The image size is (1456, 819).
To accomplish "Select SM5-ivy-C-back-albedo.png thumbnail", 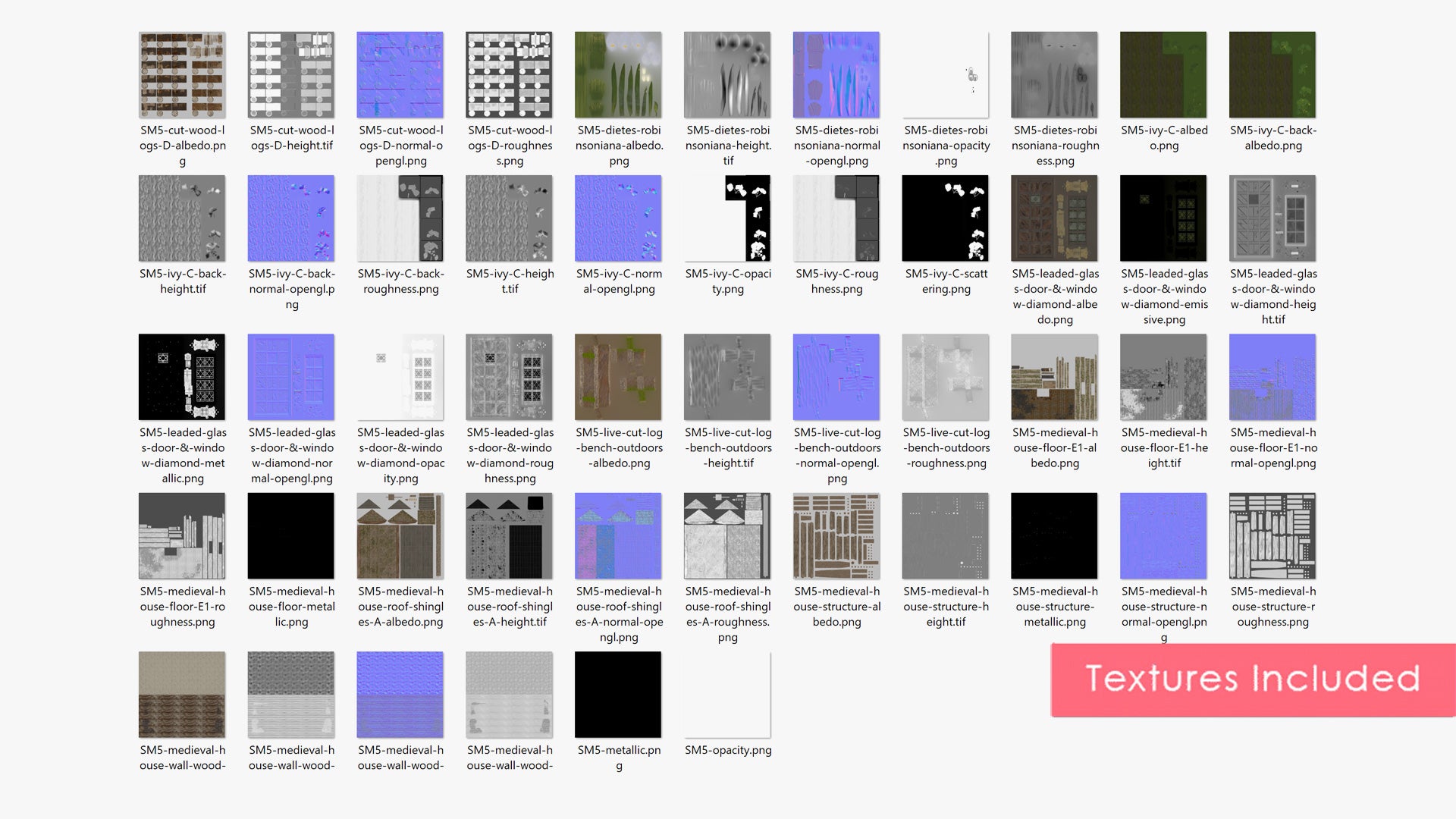I will (1272, 74).
